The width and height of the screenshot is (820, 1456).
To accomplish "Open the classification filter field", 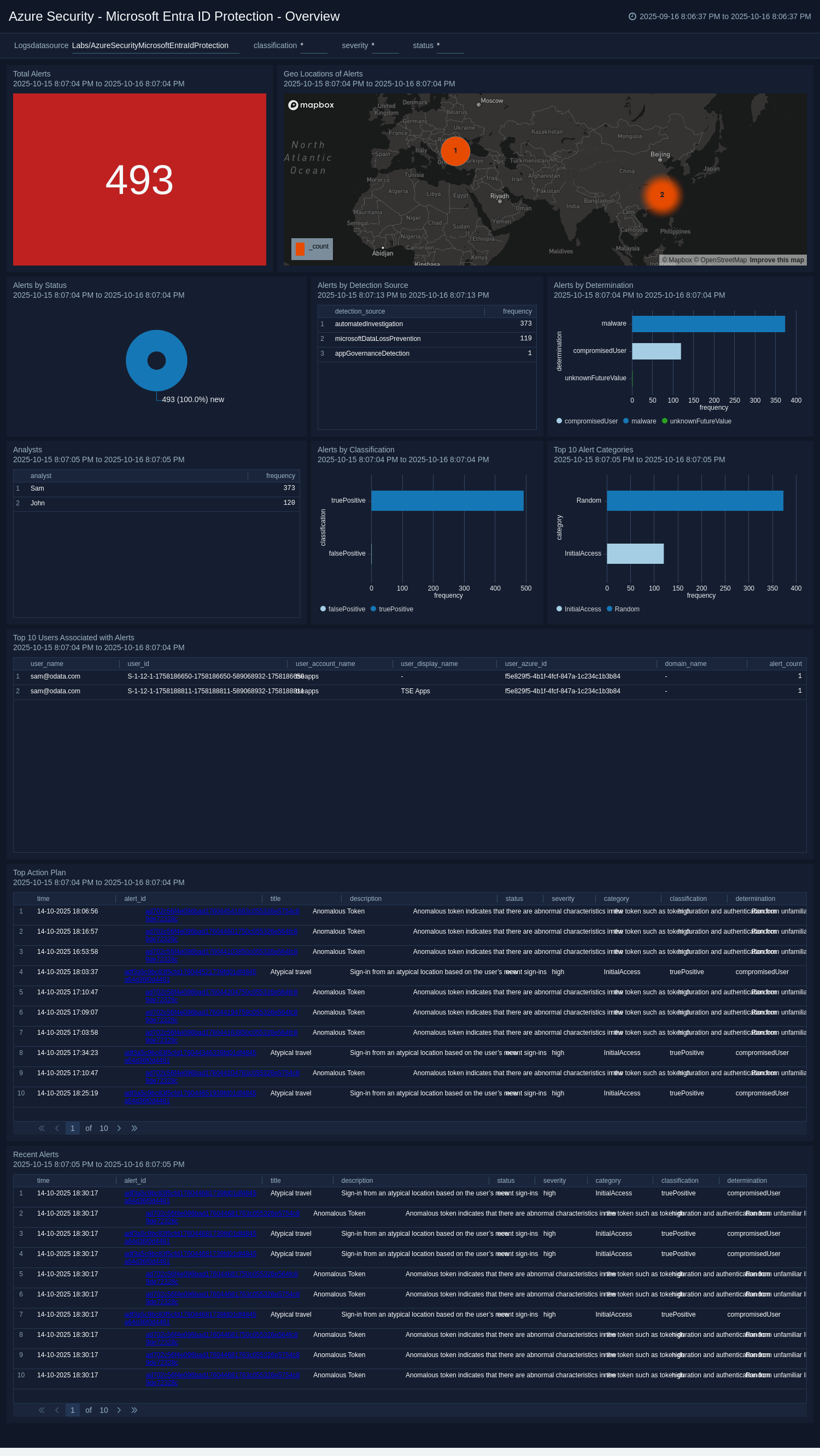I will coord(313,46).
